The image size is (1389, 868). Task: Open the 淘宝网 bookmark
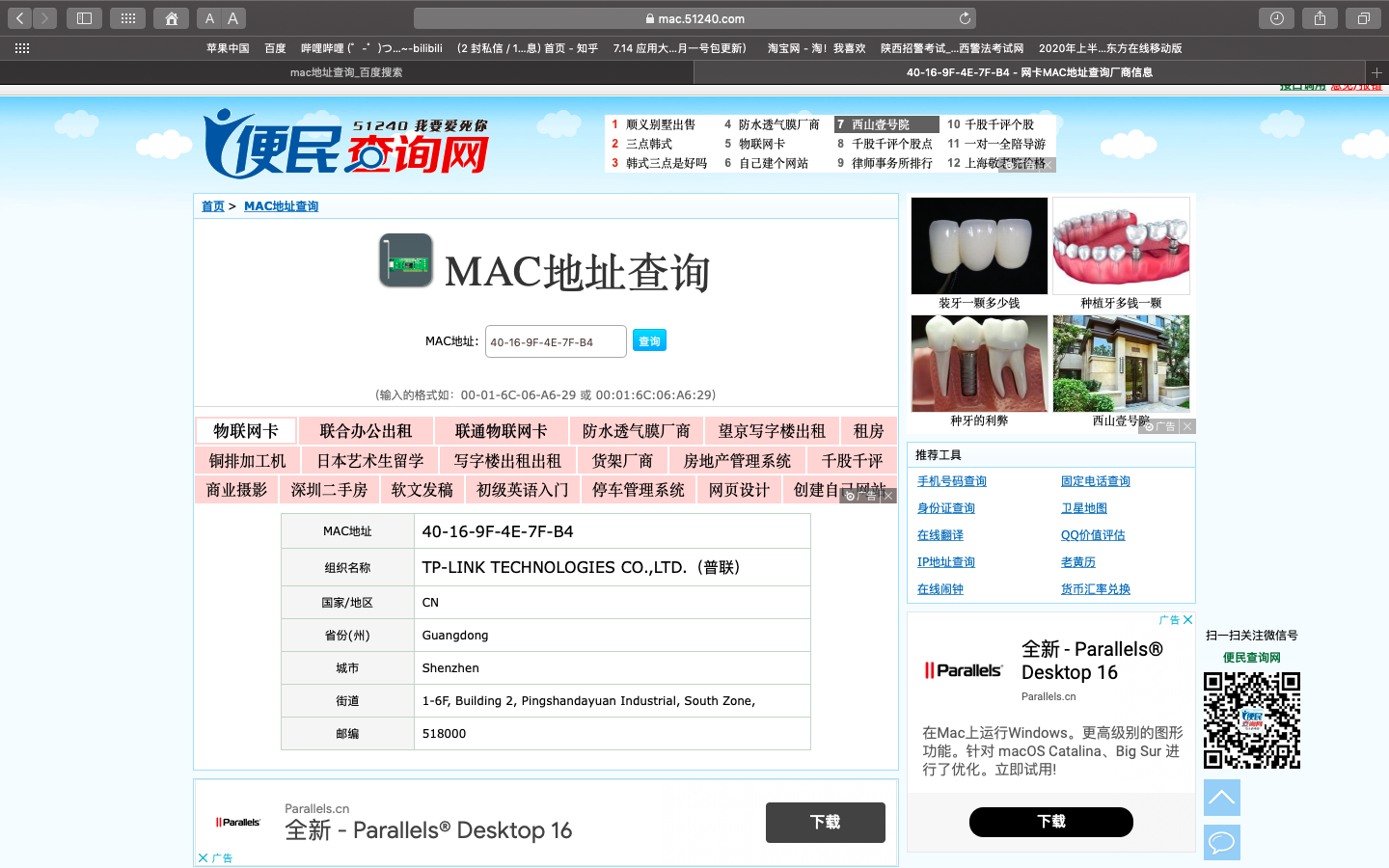(816, 48)
